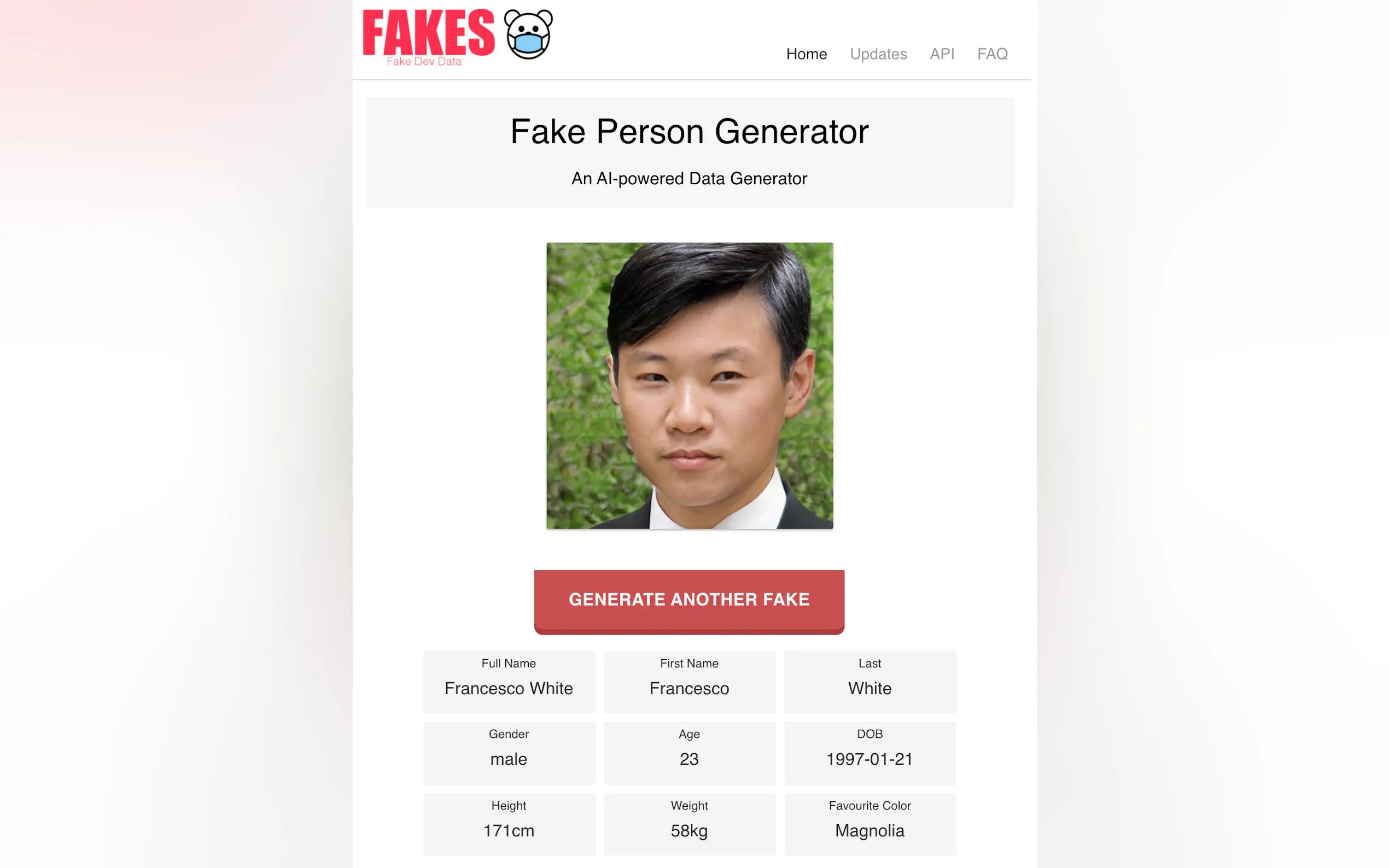This screenshot has height=868, width=1389.
Task: Select the Last name card White
Action: pos(869,682)
